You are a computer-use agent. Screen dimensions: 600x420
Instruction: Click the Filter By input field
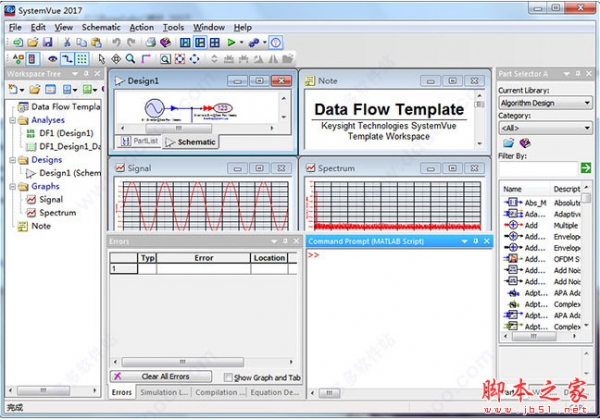(538, 168)
